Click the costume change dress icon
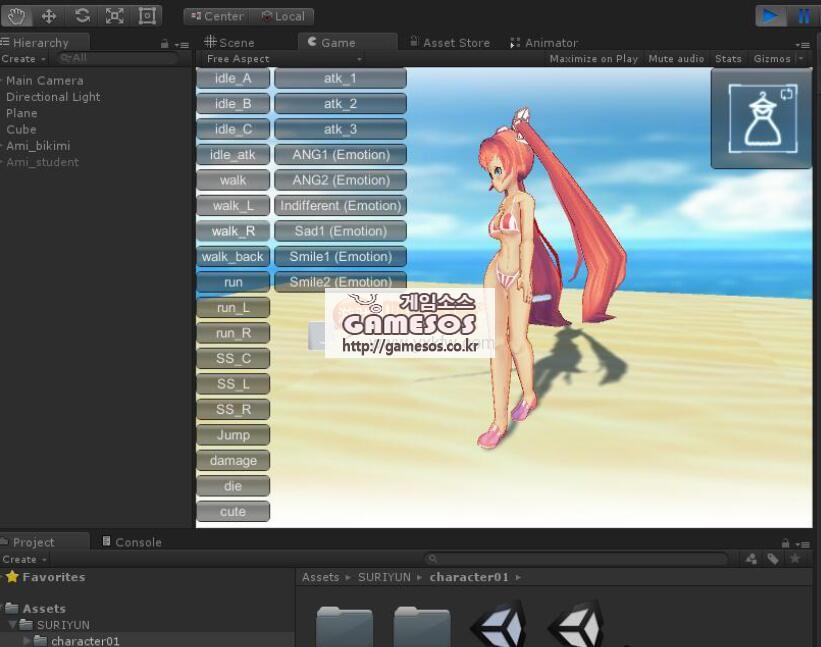This screenshot has height=647, width=821. [763, 118]
